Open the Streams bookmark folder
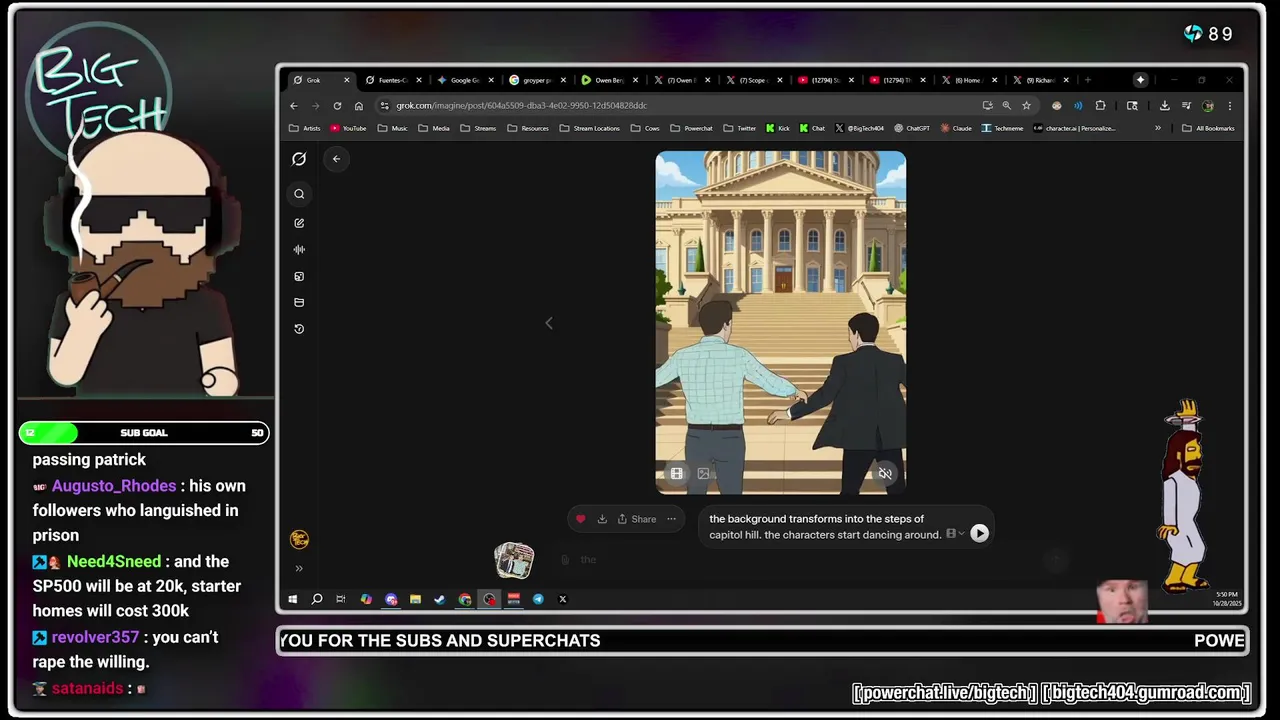Screen dimensions: 1280x720 pos(478,128)
